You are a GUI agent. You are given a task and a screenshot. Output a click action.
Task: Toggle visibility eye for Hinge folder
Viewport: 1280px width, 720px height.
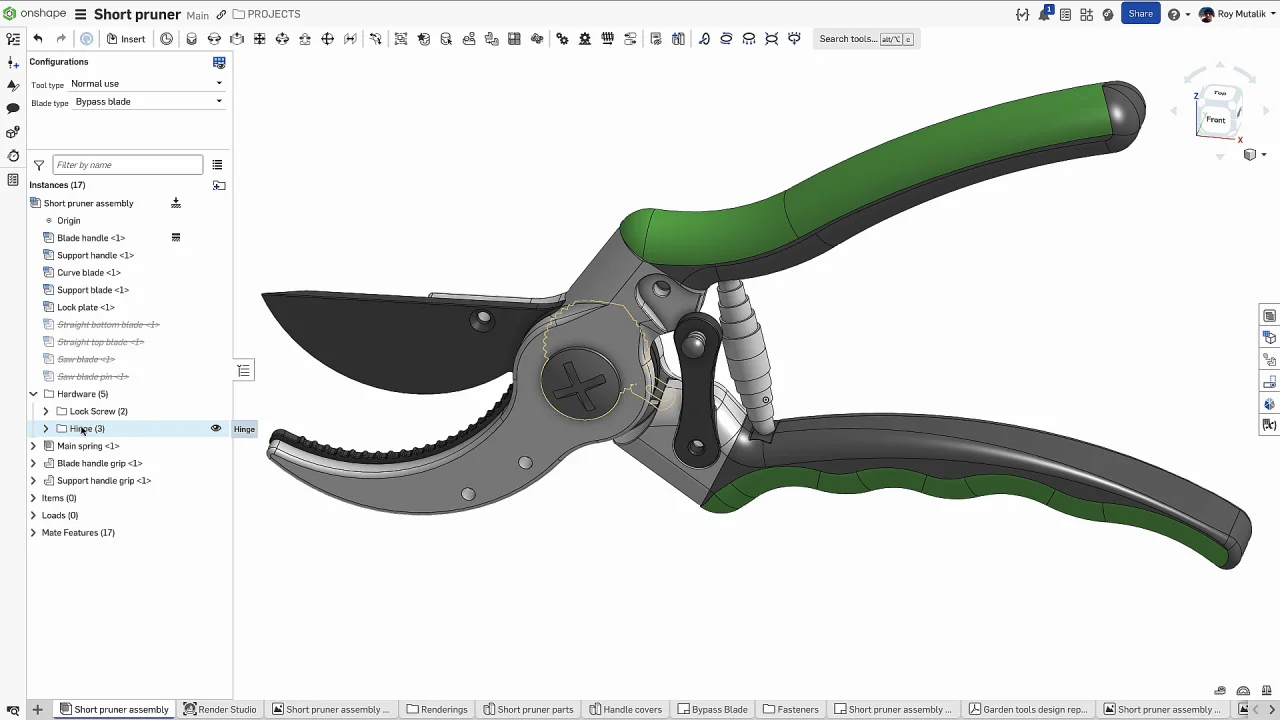tap(215, 429)
